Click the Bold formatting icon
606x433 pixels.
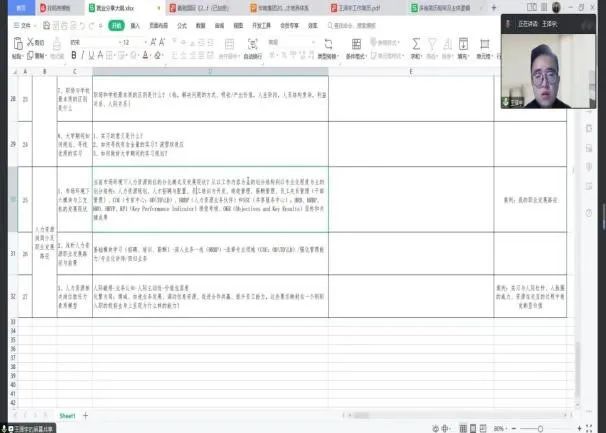point(75,56)
